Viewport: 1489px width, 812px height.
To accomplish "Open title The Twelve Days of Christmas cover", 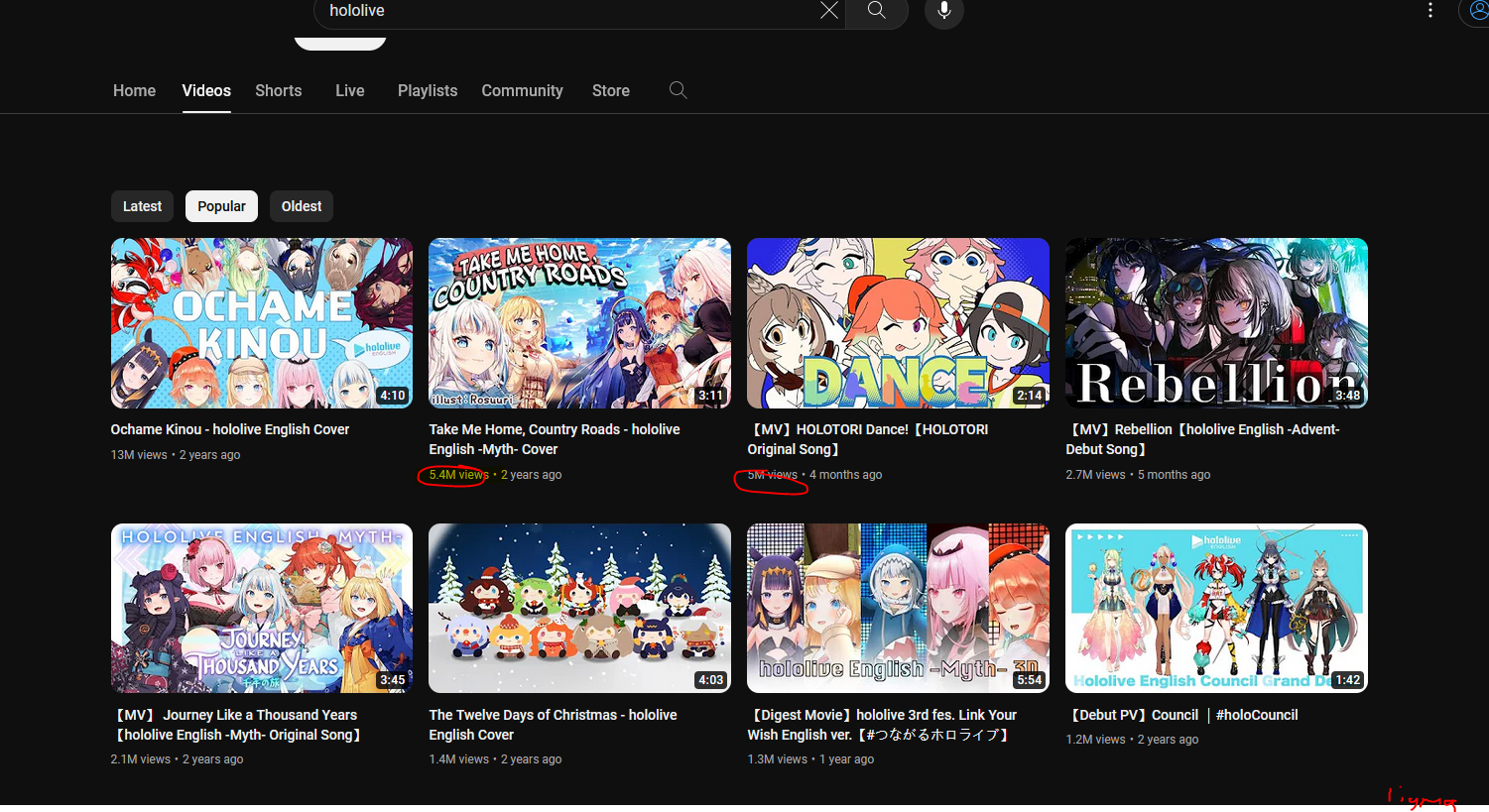I will point(553,725).
